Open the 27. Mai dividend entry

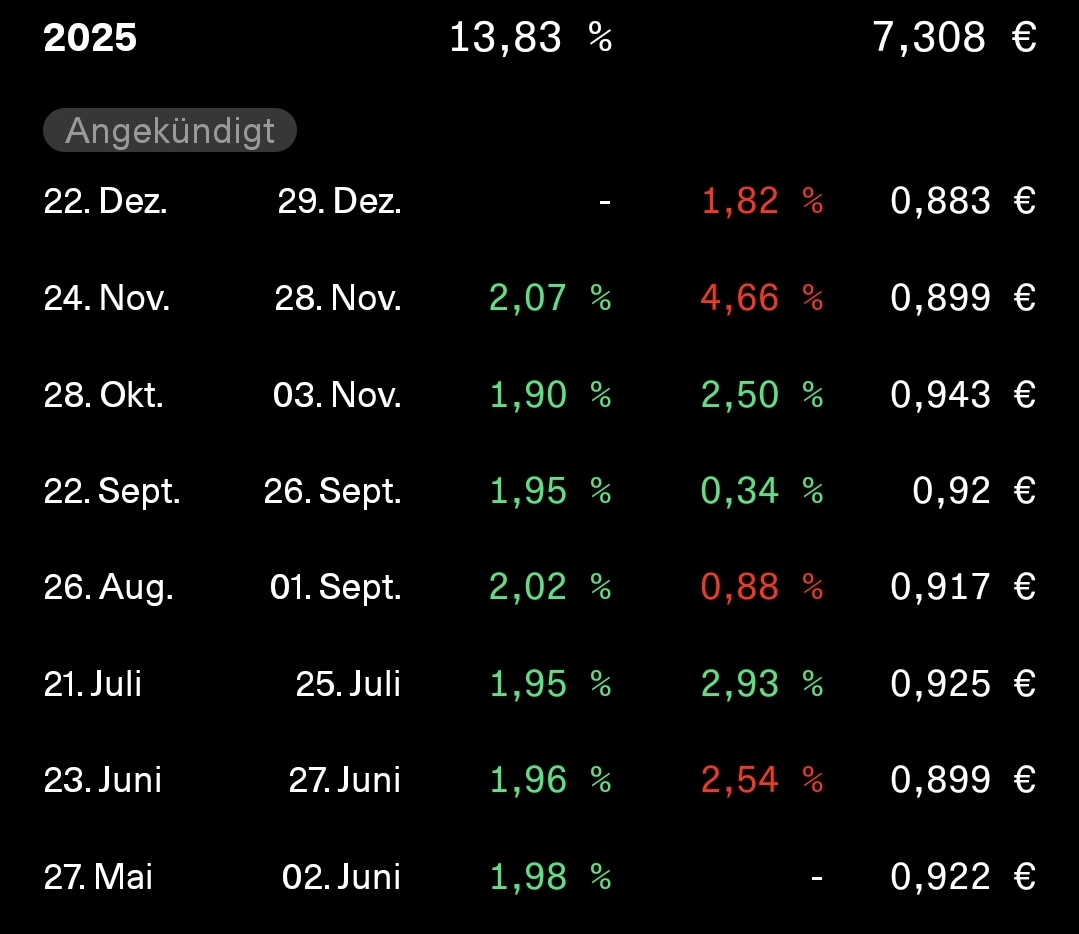click(98, 877)
